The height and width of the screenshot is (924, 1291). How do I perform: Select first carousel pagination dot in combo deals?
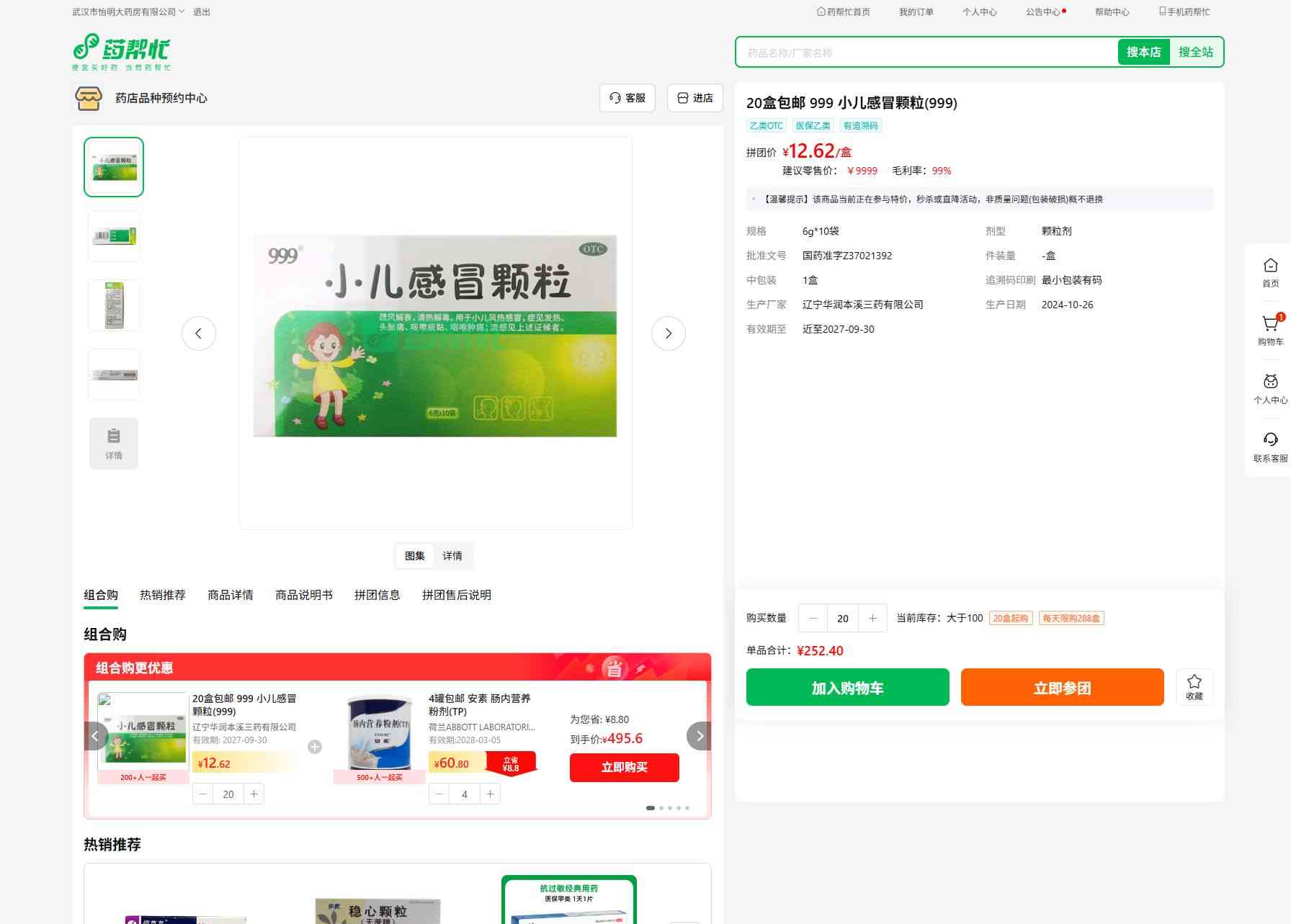point(651,808)
